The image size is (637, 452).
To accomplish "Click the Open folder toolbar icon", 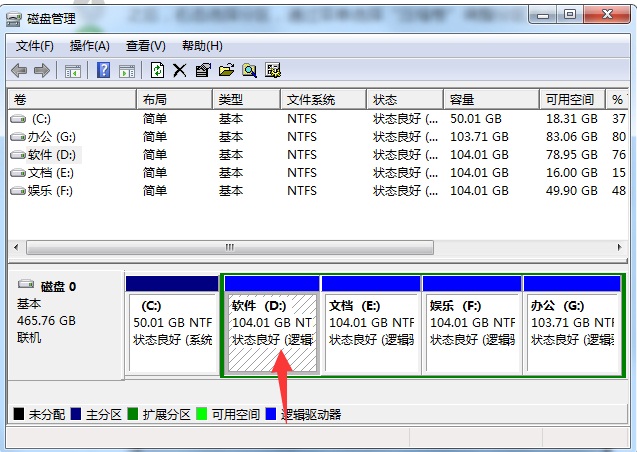I will coord(226,70).
